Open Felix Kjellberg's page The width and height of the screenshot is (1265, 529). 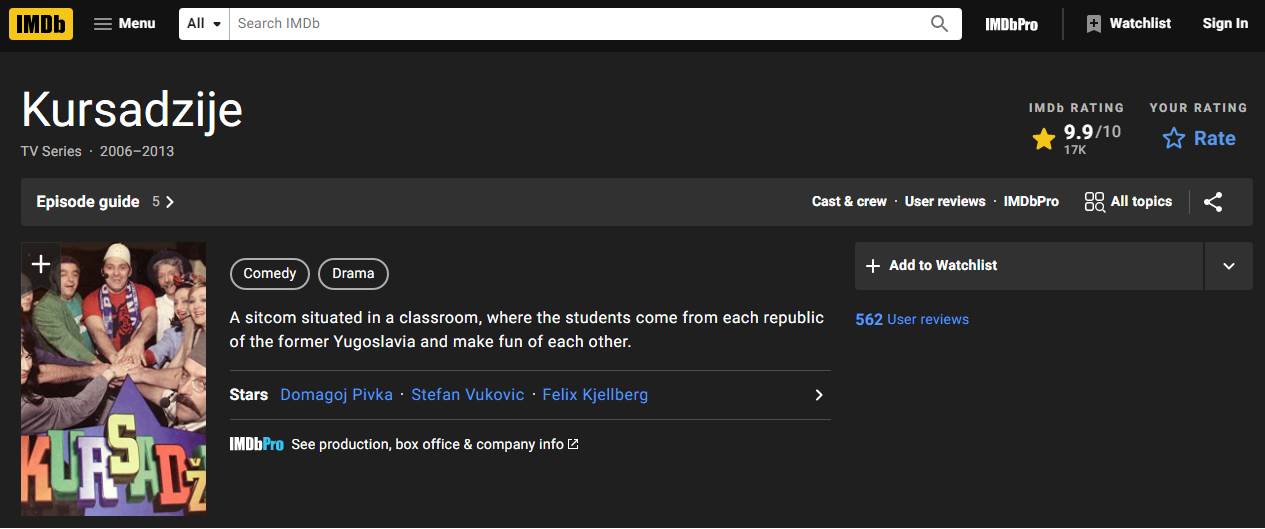[x=595, y=394]
